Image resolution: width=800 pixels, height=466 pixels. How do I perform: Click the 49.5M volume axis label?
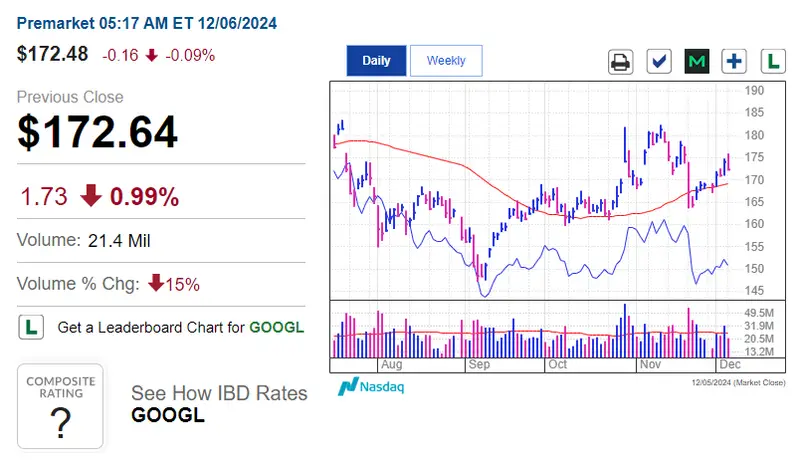(759, 313)
